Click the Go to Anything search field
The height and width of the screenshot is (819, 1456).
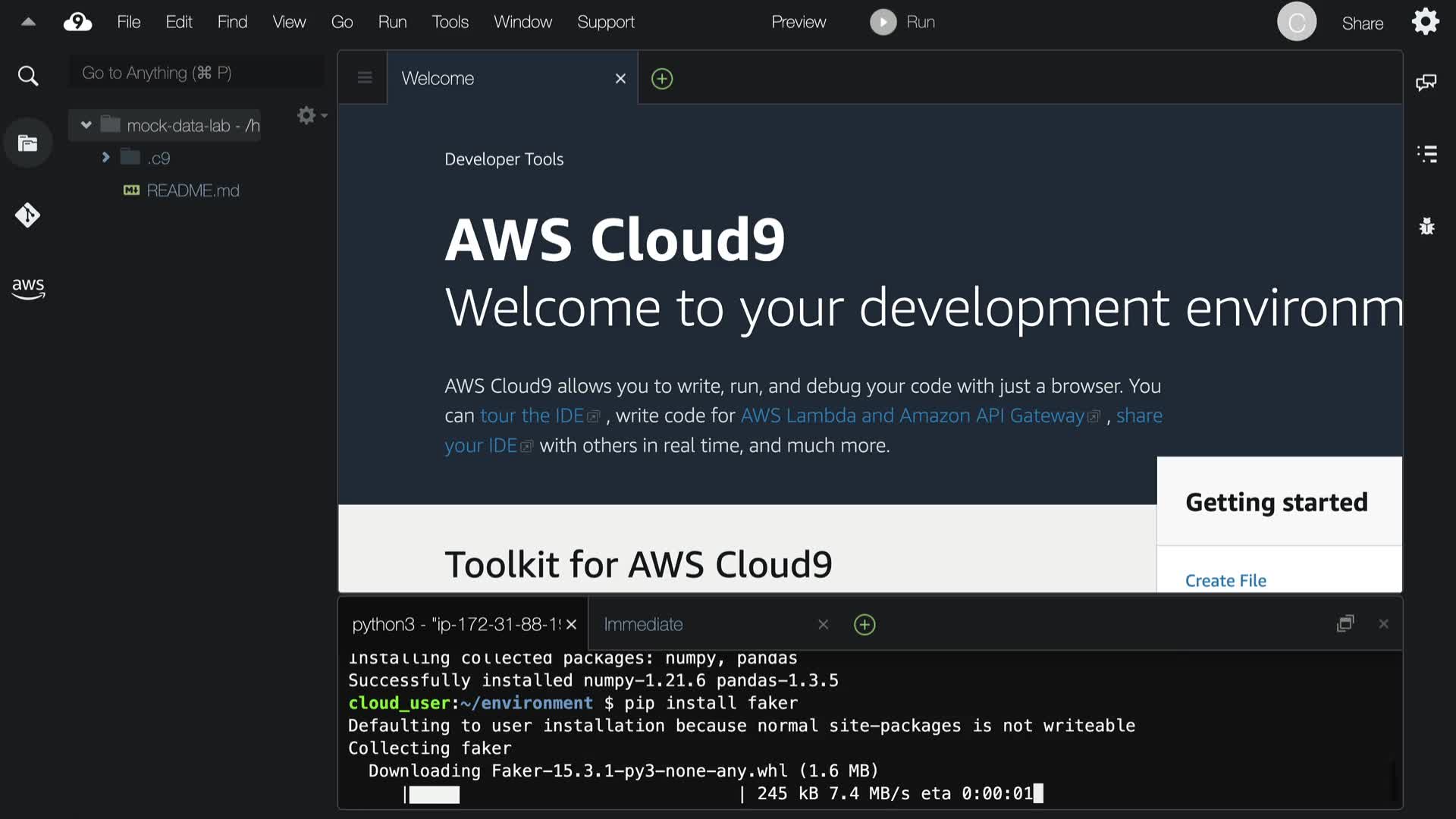click(196, 73)
